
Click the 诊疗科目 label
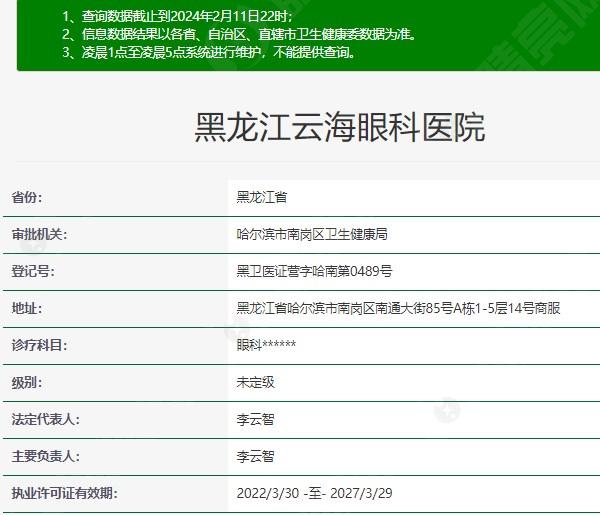39,345
